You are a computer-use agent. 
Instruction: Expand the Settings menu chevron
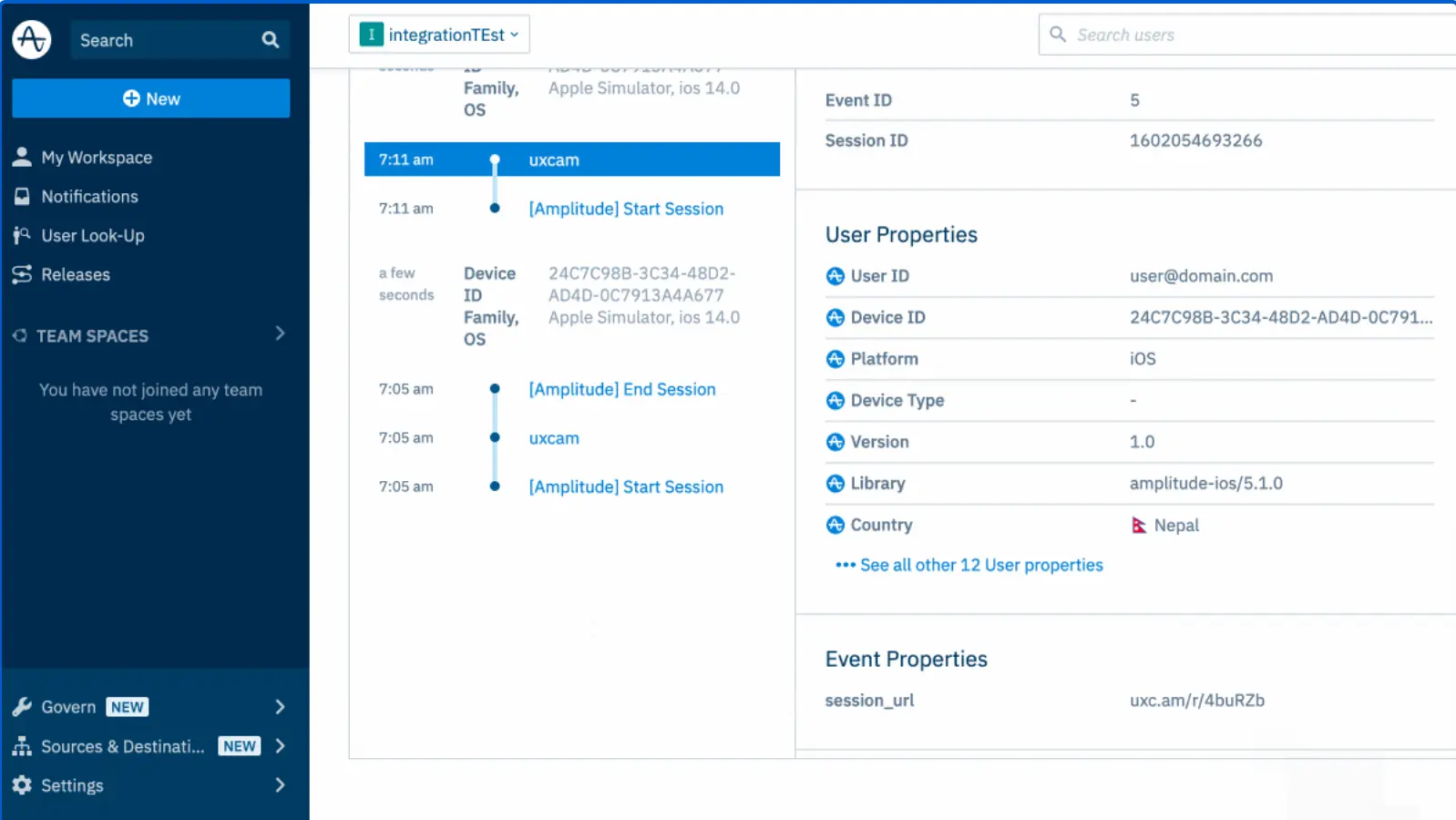[280, 784]
